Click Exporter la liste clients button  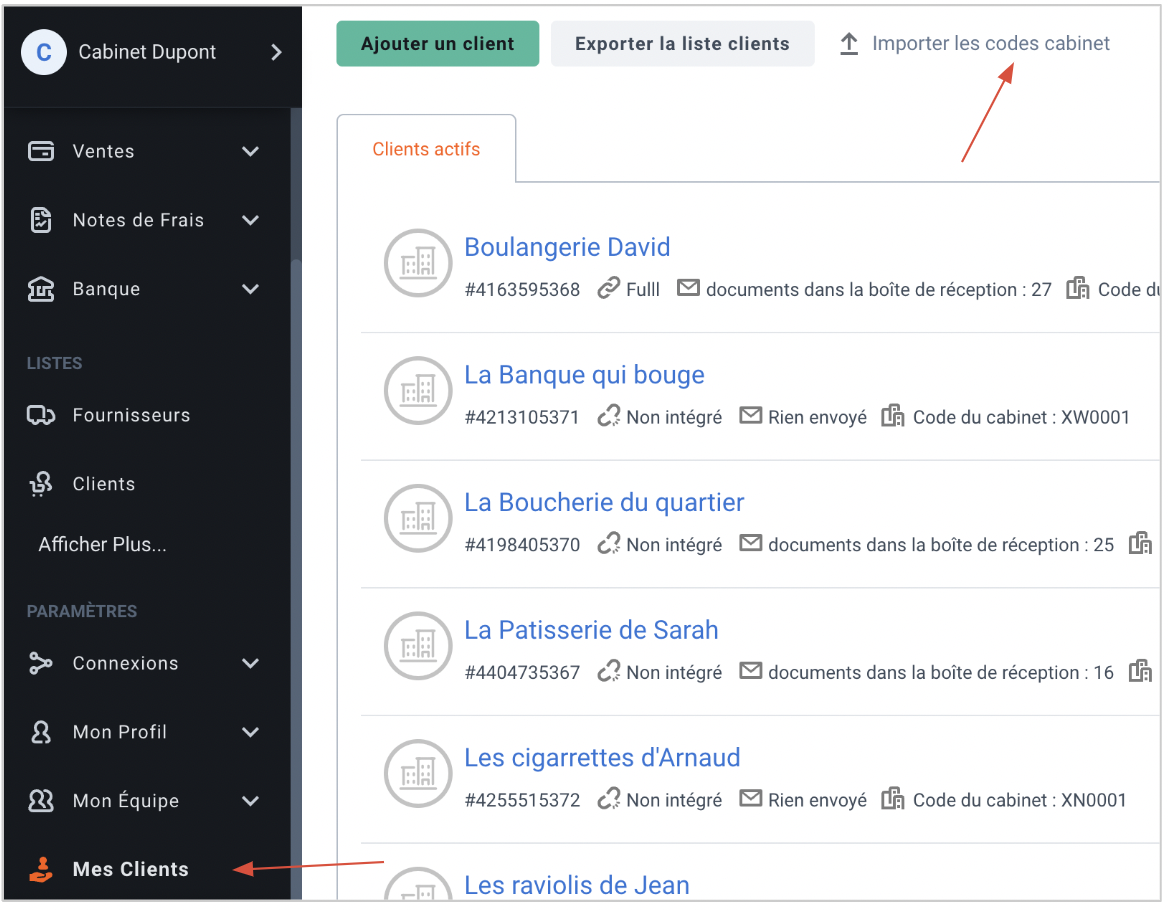pos(682,44)
